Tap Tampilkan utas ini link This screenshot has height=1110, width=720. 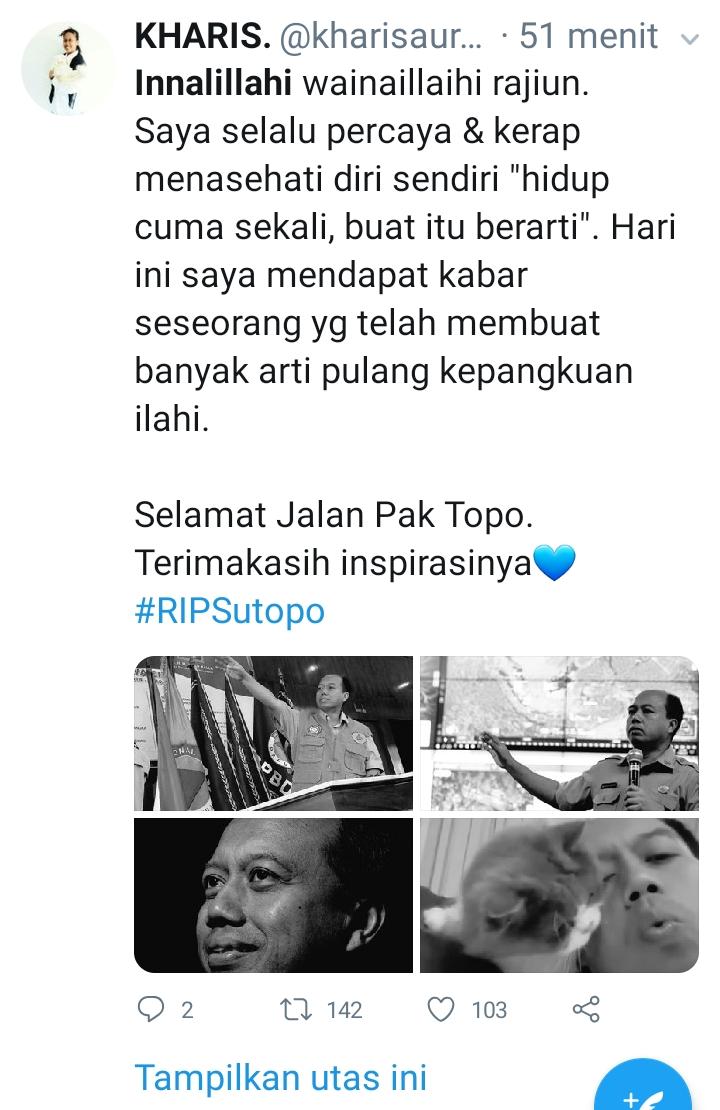[281, 1077]
